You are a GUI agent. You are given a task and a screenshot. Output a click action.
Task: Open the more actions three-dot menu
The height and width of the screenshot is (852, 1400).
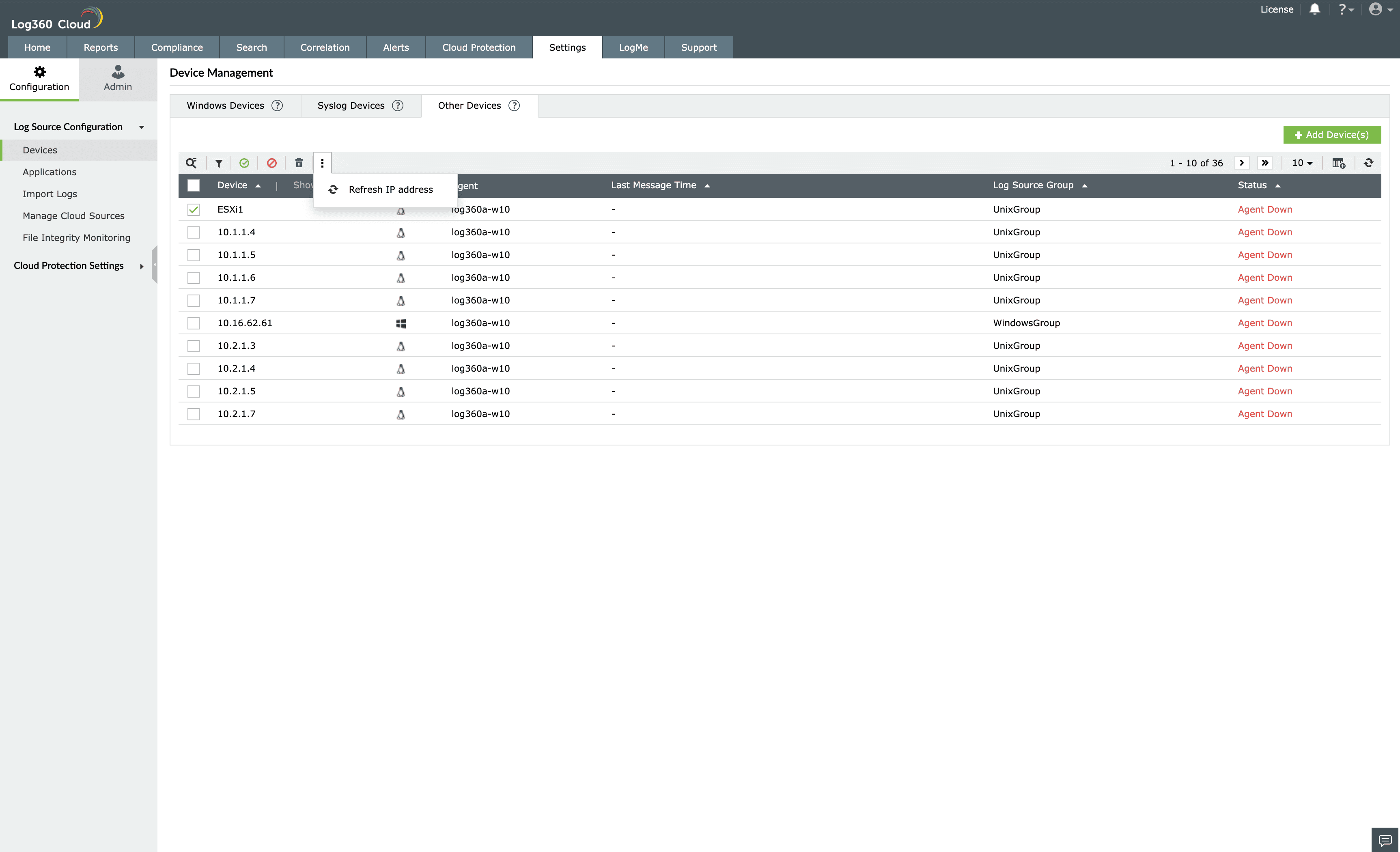322,163
